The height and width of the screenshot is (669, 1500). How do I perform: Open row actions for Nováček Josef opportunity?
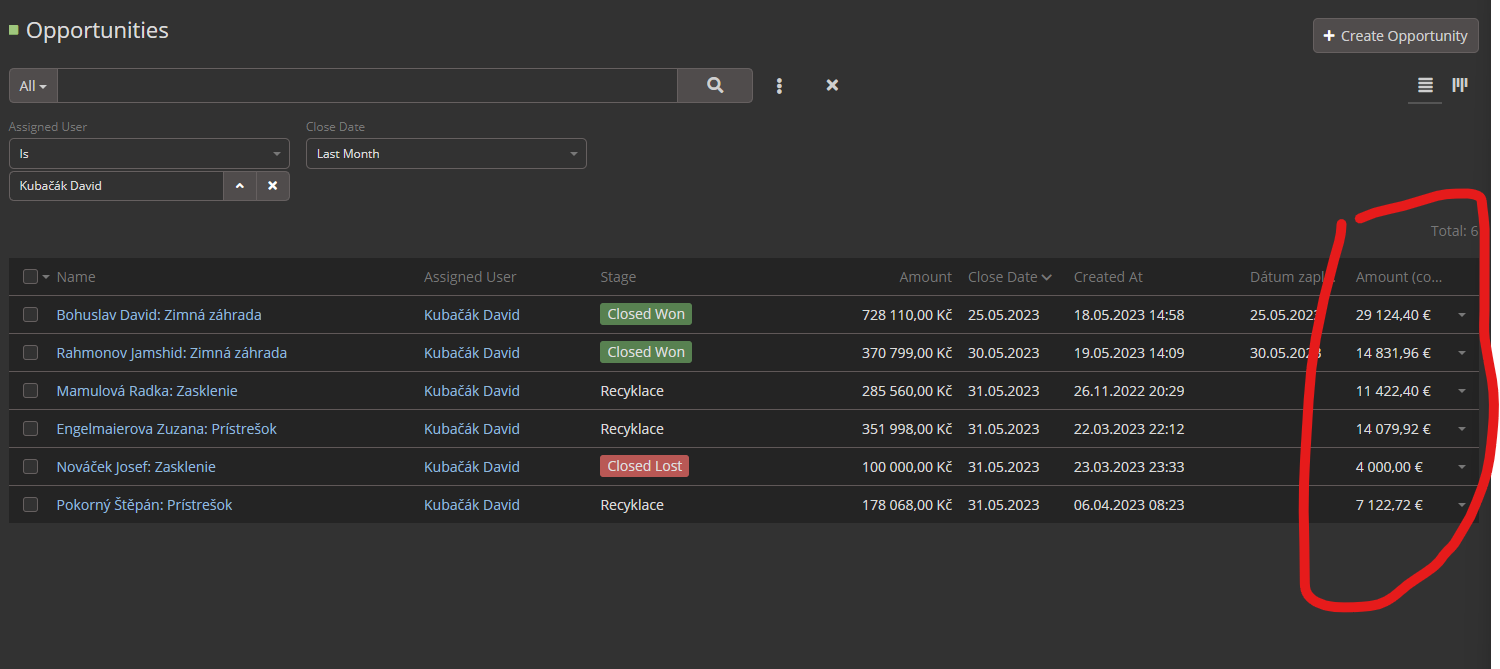point(1462,467)
